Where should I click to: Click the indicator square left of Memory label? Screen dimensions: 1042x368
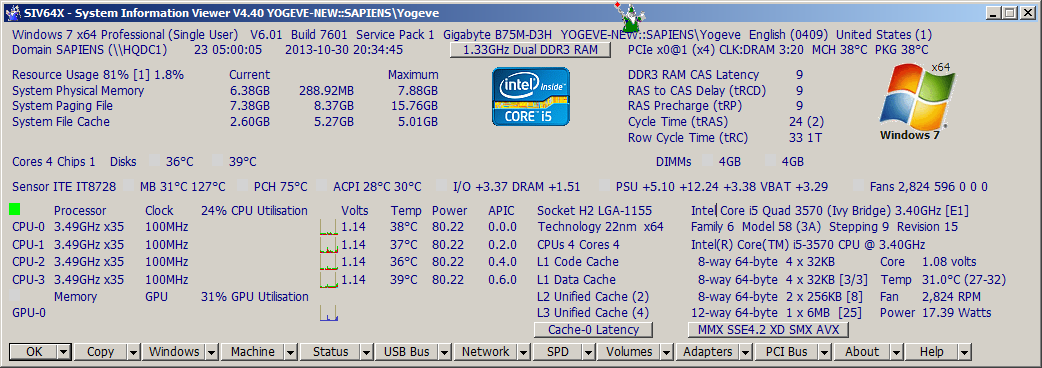click(x=15, y=296)
